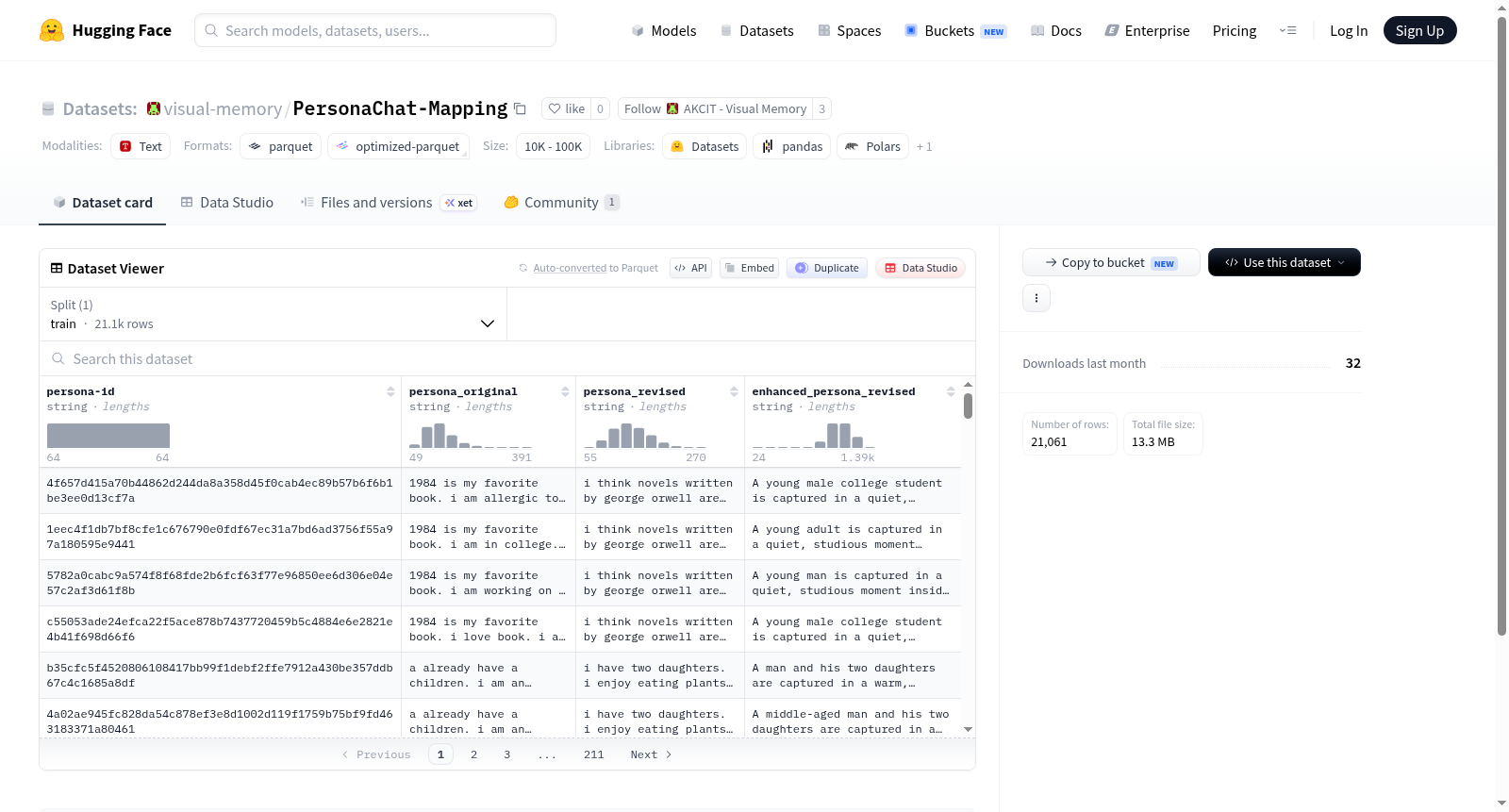Screen dimensions: 1509x812
Task: Copy dataset name with the copy icon
Action: [x=520, y=108]
